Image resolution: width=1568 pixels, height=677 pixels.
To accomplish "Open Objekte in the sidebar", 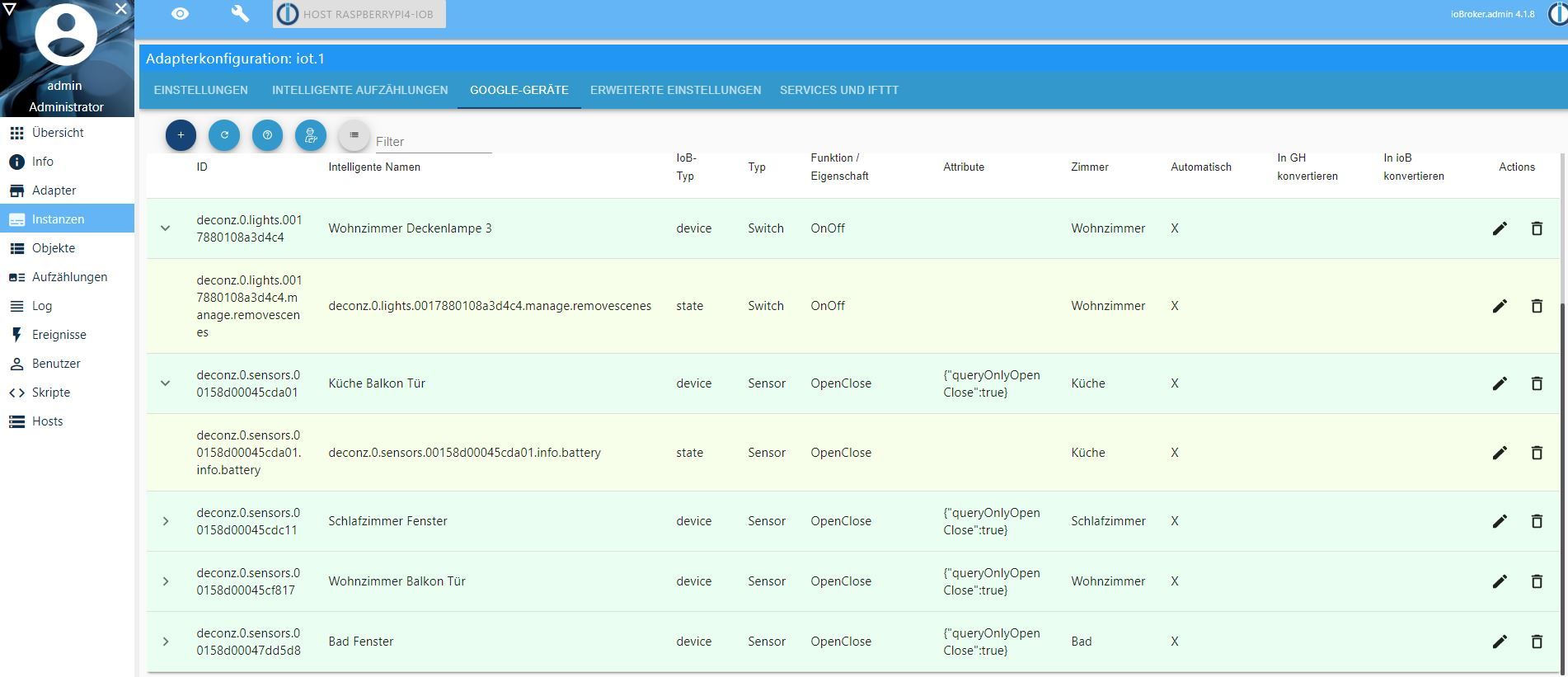I will (x=67, y=248).
